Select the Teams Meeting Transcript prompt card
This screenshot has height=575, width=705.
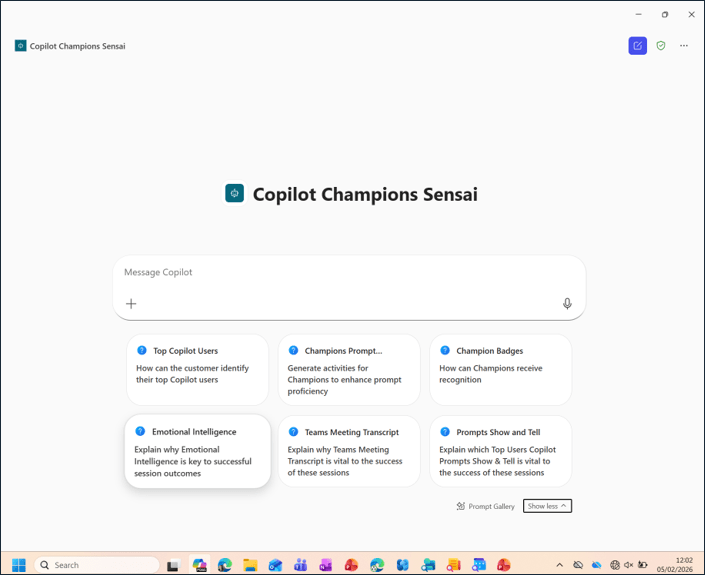[x=349, y=451]
